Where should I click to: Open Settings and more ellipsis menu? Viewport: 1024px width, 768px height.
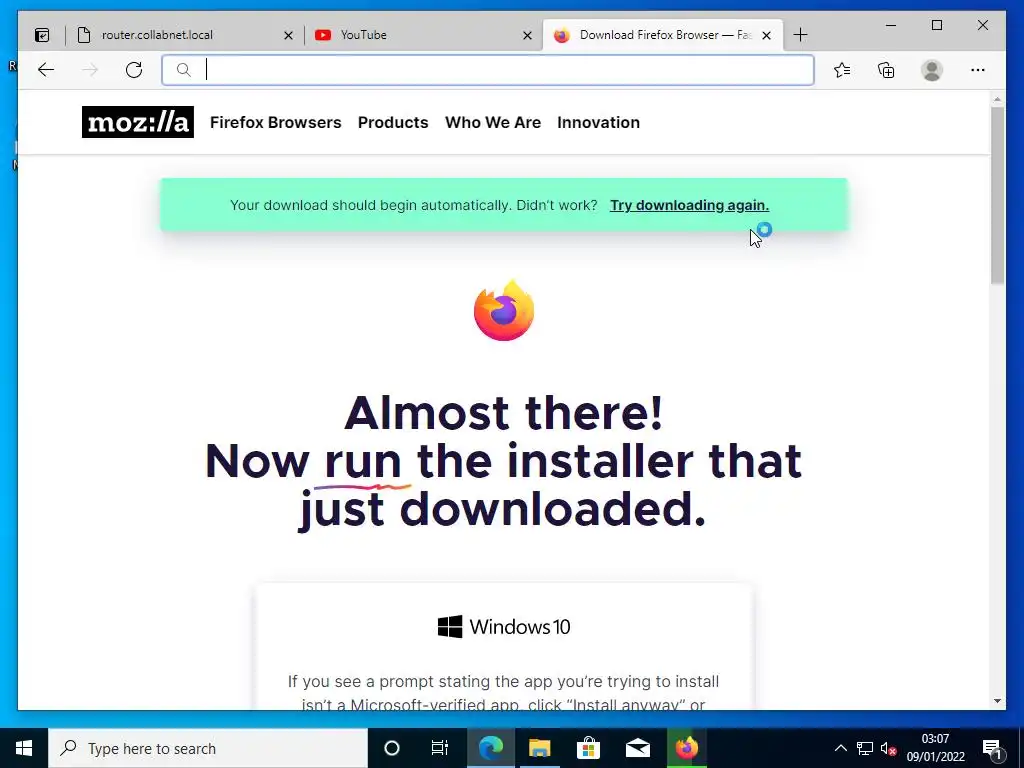coord(978,70)
